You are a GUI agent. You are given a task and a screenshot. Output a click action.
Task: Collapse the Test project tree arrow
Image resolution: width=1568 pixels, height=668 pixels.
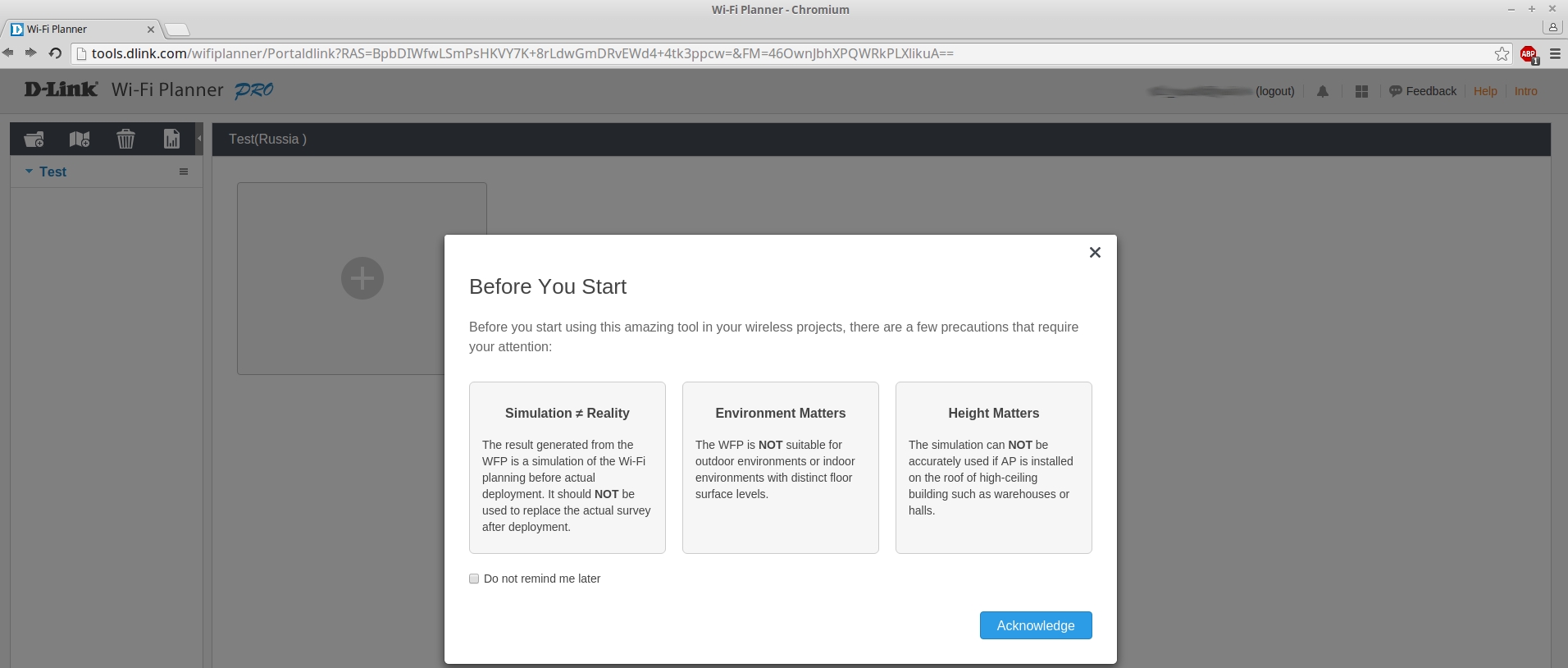30,172
